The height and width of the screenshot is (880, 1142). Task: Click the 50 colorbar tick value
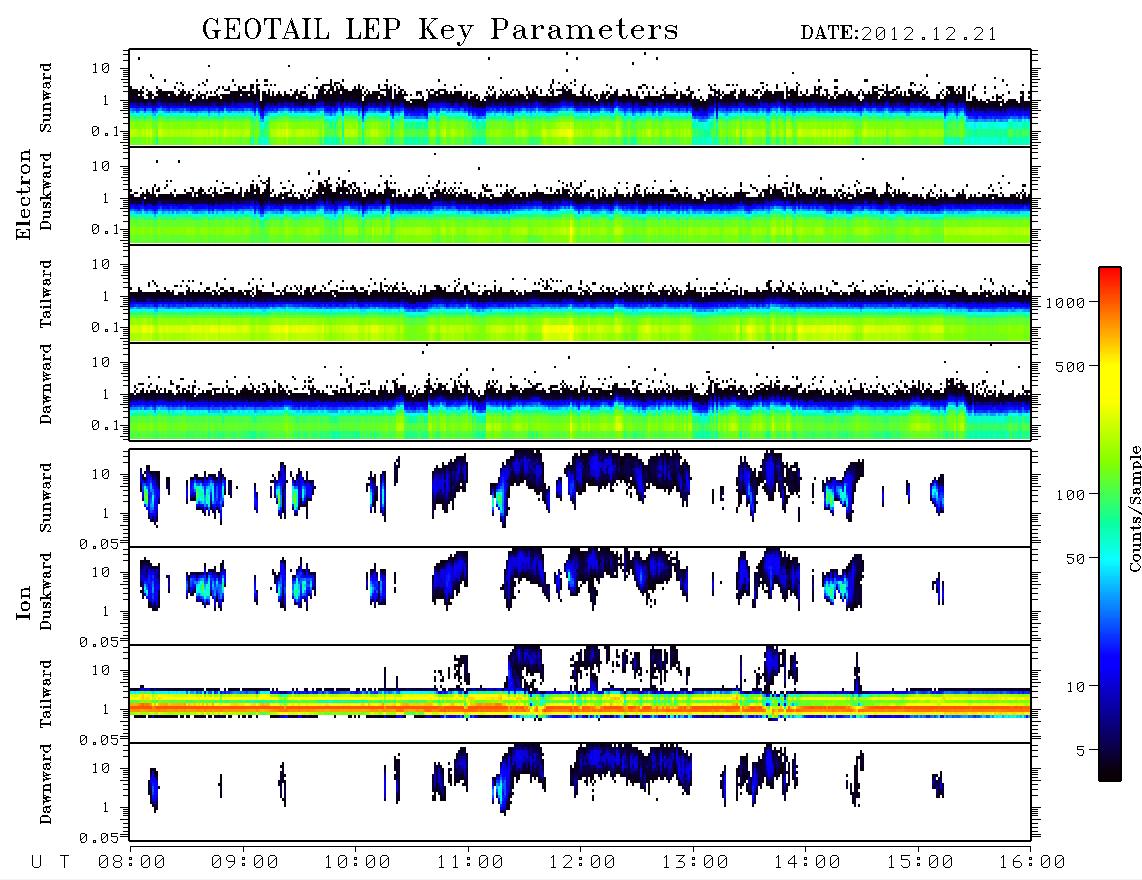pos(1075,559)
